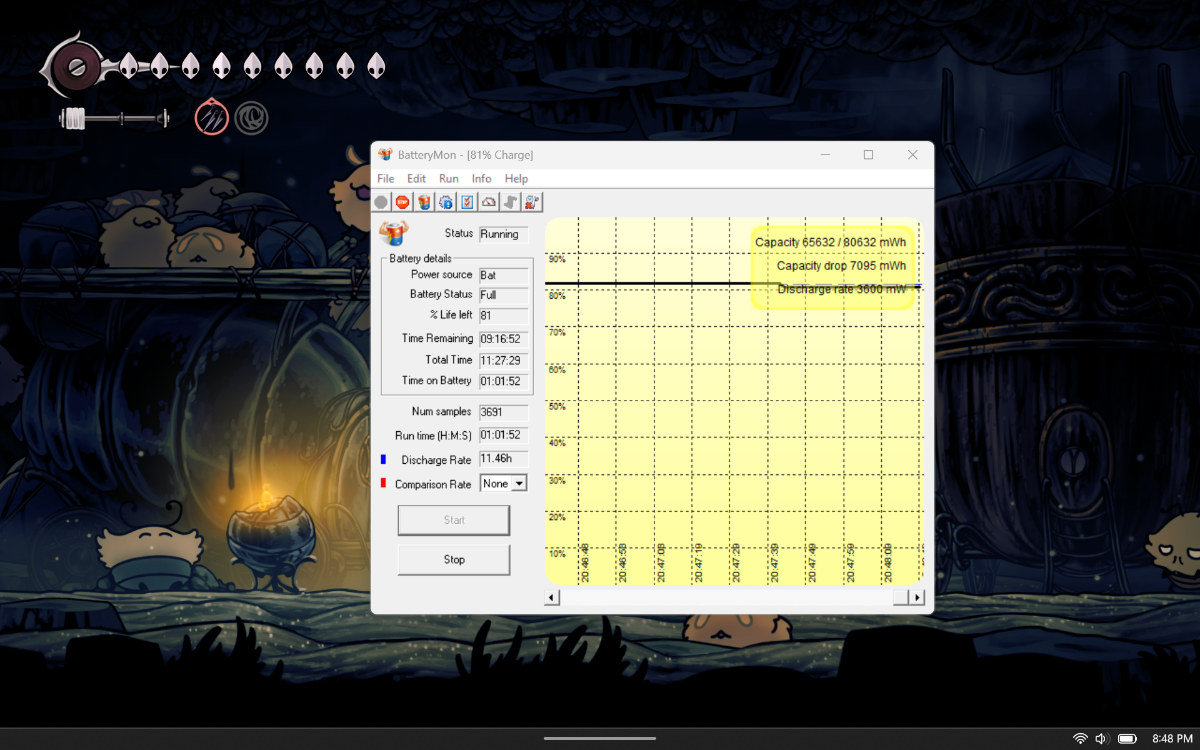
Task: Maximize the BatteryMon window
Action: pyautogui.click(x=868, y=155)
